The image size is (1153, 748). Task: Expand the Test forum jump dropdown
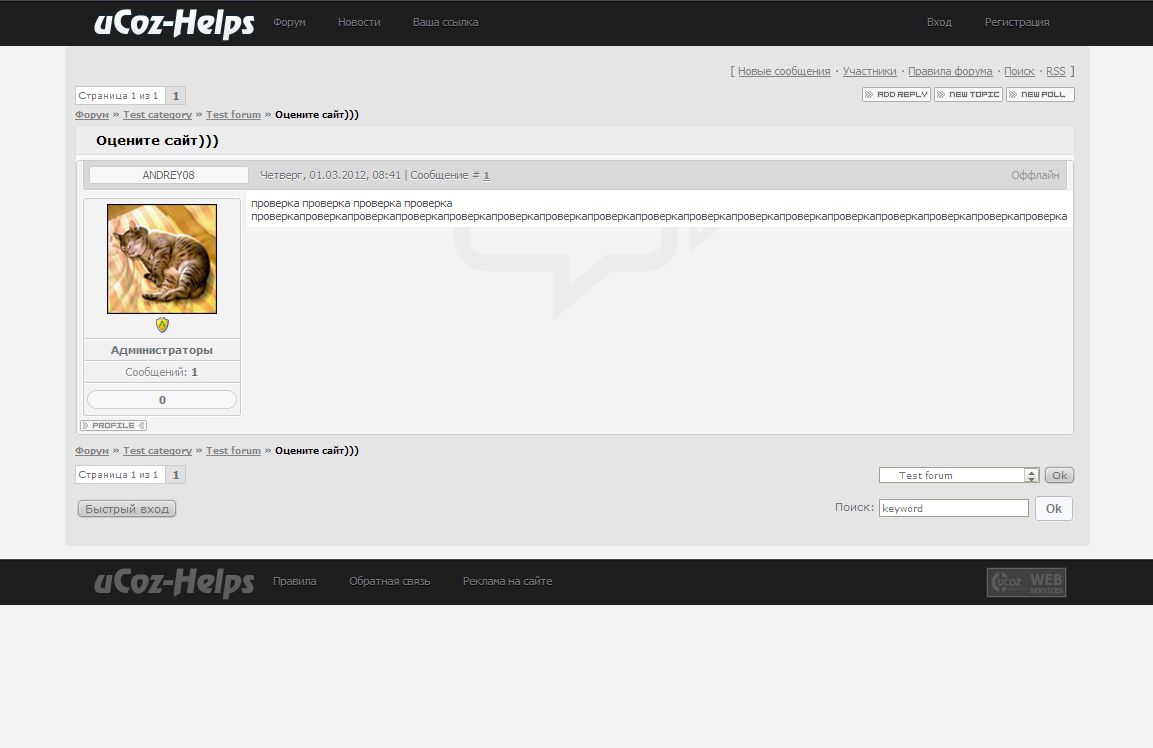pyautogui.click(x=1032, y=476)
